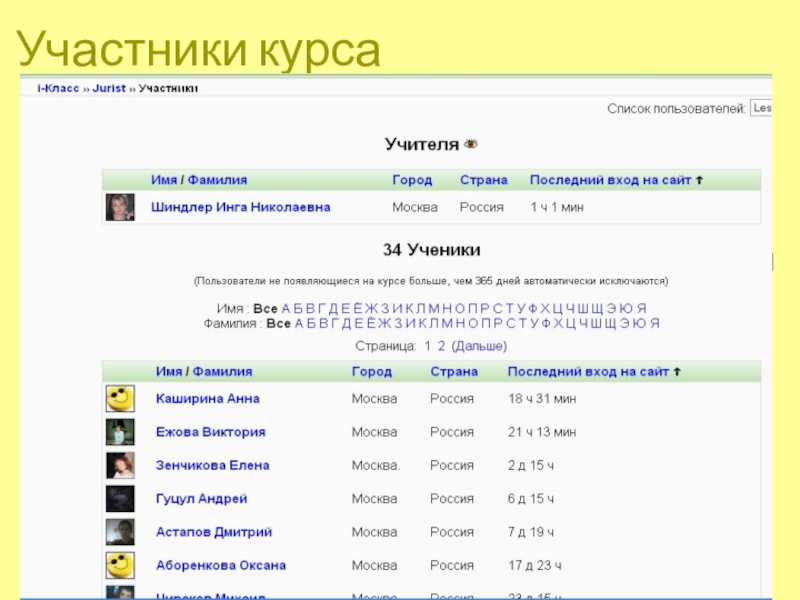The image size is (800, 600).
Task: Click the 17 д 23 ч login time
Action: click(535, 565)
